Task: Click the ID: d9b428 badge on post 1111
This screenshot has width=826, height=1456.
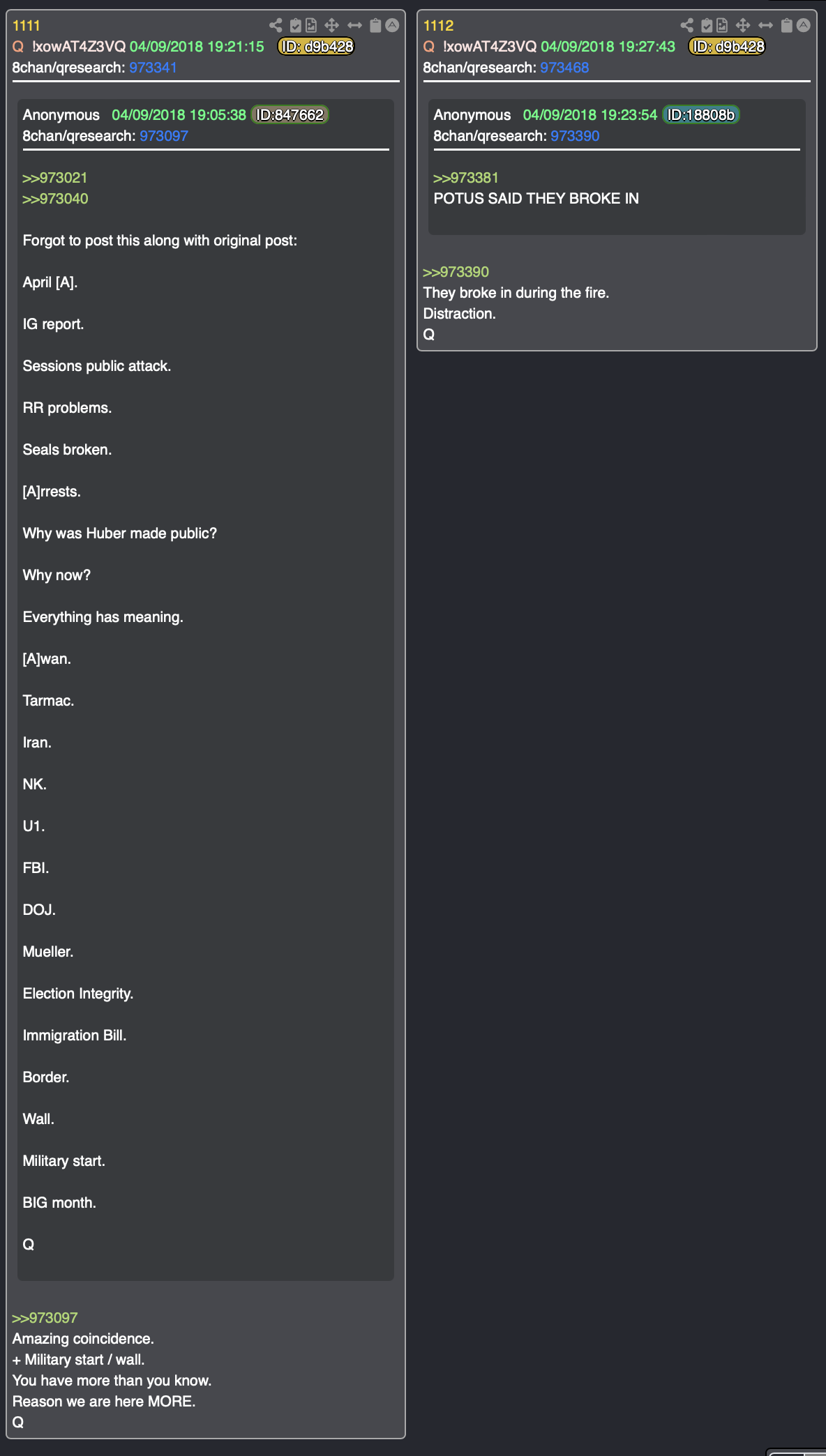Action: click(316, 47)
